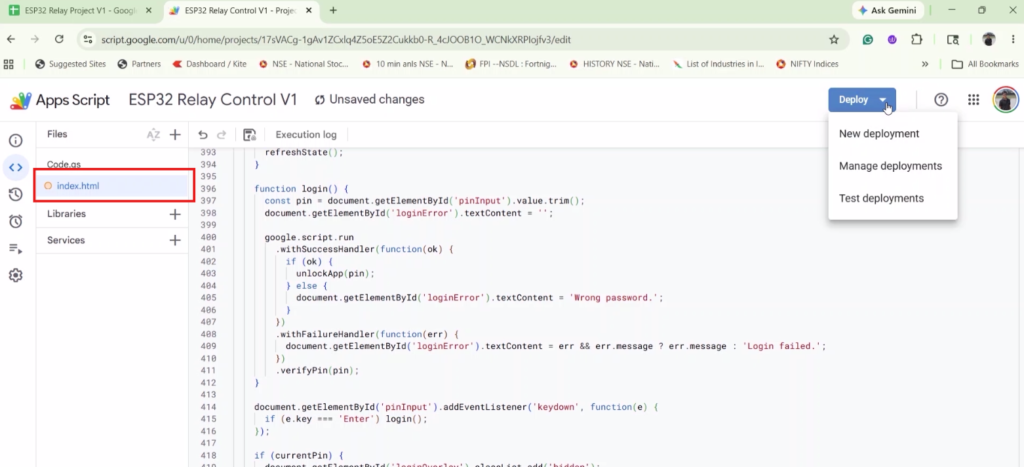Open Partners bookmark
The width and height of the screenshot is (1024, 467).
(139, 64)
